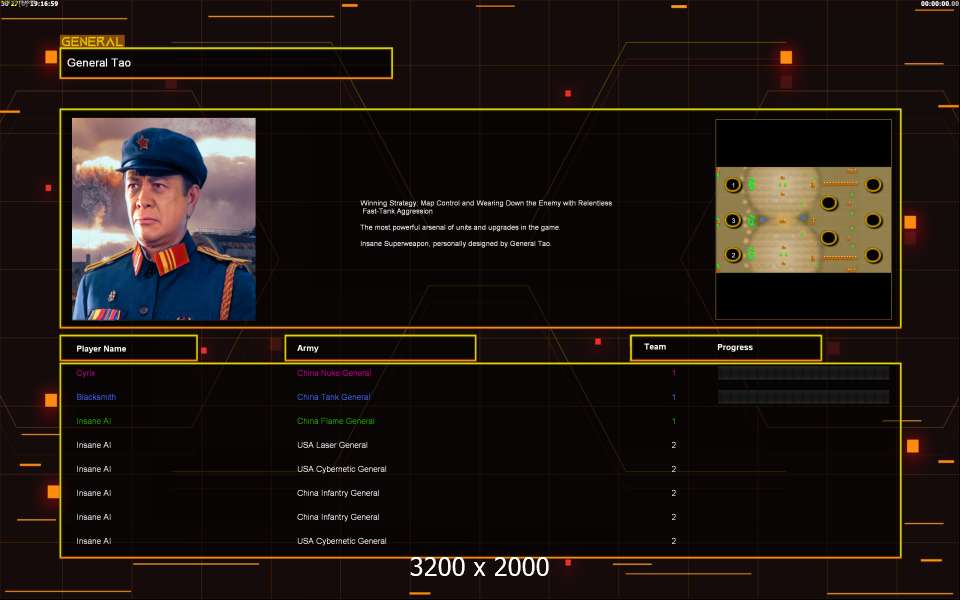Click the team number in the Cyrix row
Screen dimensions: 960x600
click(x=673, y=373)
